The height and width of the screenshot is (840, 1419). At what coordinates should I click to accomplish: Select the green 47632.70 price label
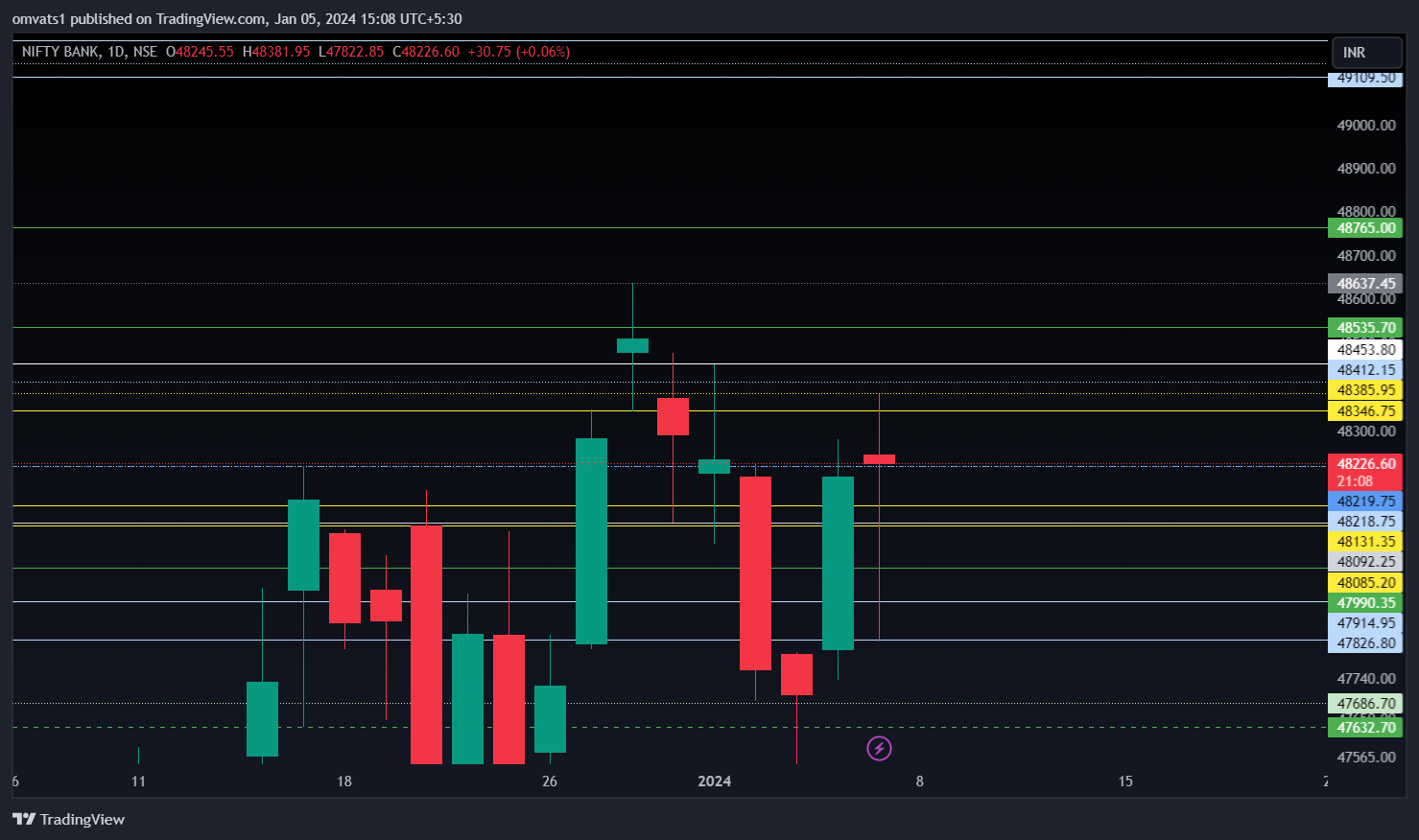(1365, 728)
